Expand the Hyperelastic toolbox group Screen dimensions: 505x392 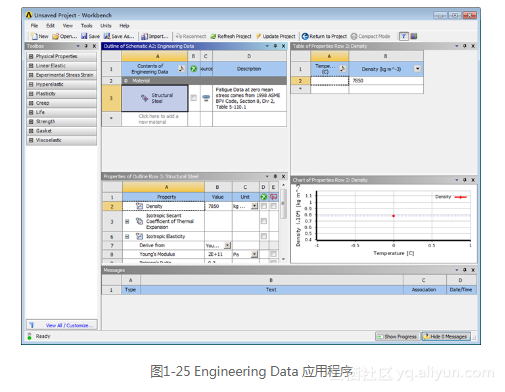point(31,84)
